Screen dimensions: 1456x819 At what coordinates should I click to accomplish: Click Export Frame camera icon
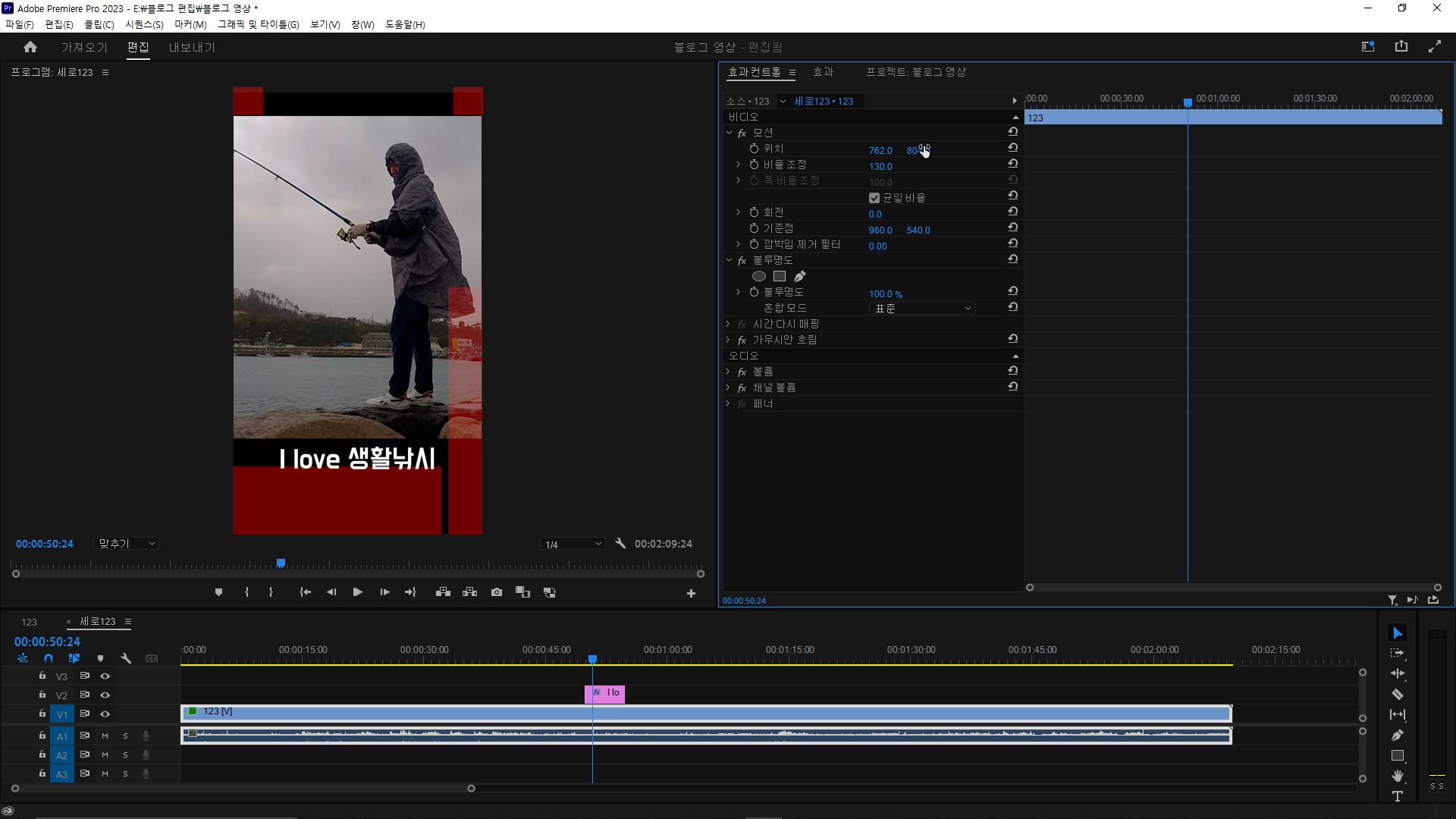click(497, 592)
